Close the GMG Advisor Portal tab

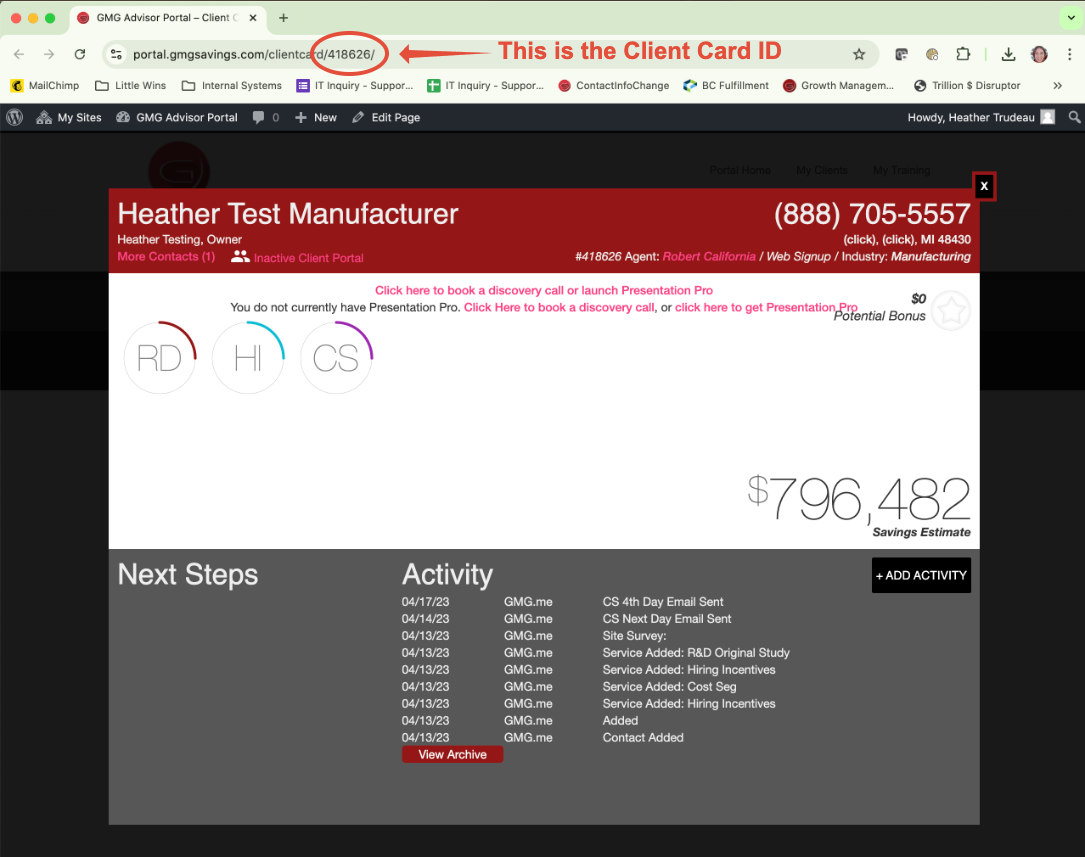pos(253,18)
